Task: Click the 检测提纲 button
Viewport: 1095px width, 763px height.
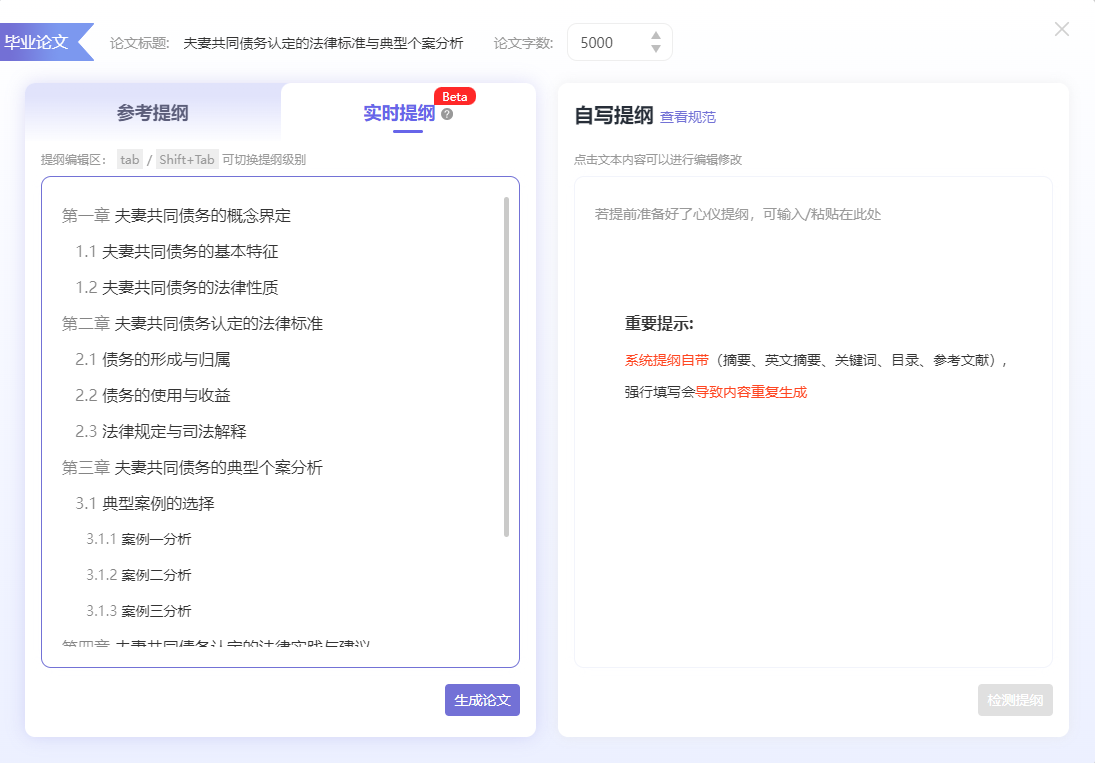Action: [1015, 699]
